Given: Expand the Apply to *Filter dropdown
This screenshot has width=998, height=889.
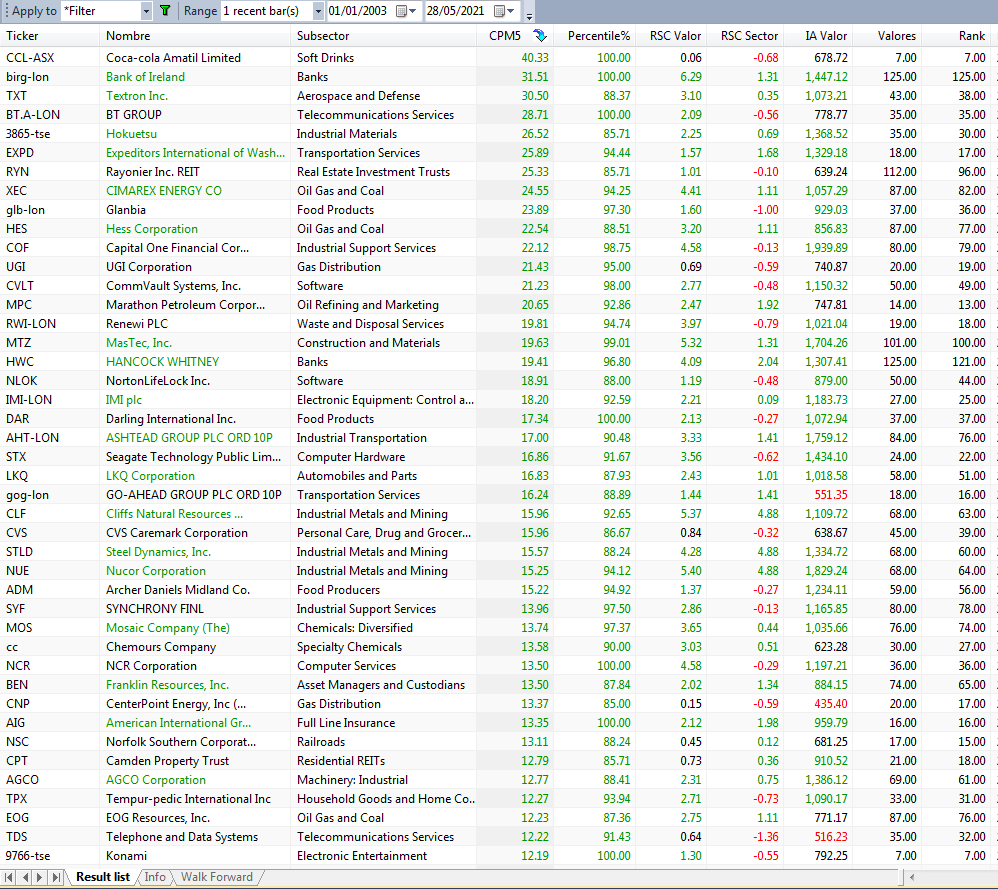Looking at the screenshot, I should click(x=146, y=11).
